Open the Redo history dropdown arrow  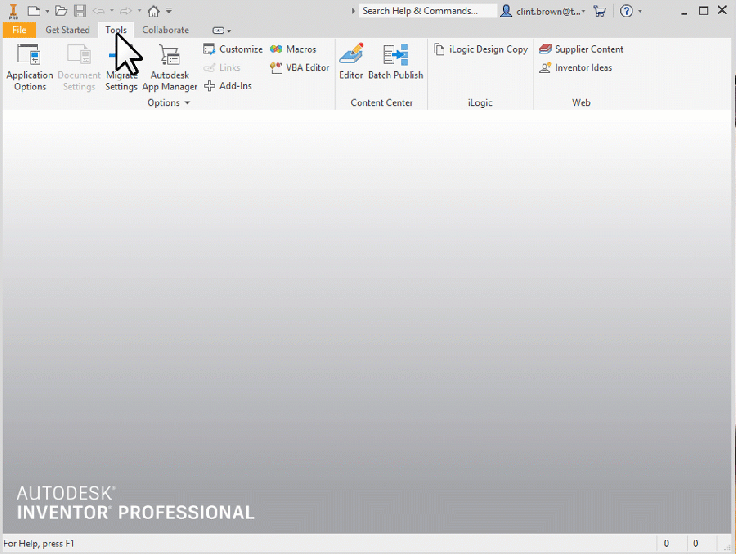[139, 10]
